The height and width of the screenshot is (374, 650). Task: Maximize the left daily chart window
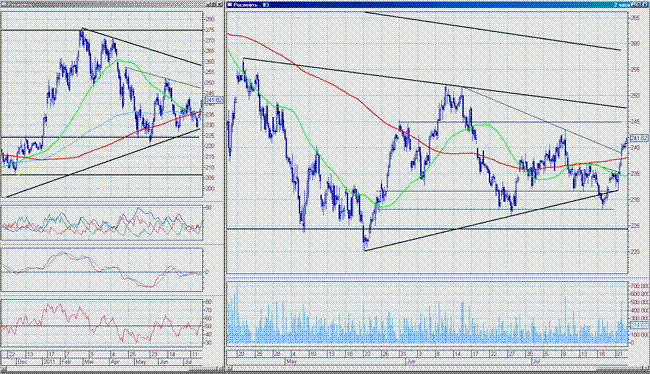click(x=213, y=4)
